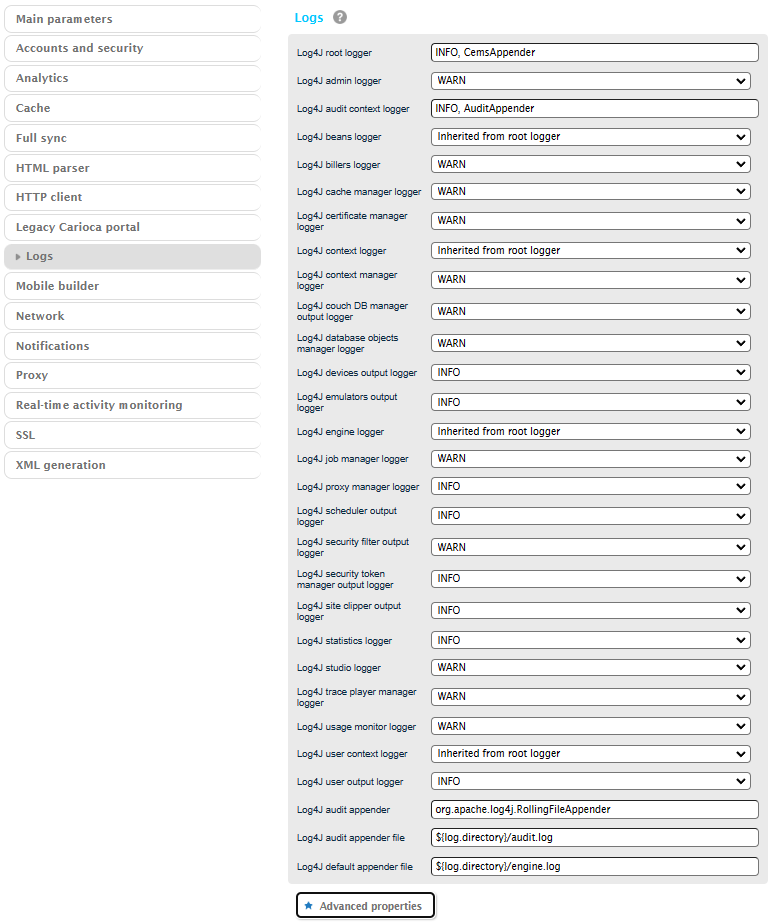Go to Accounts and security settings
The width and height of the screenshot is (778, 922).
point(131,48)
